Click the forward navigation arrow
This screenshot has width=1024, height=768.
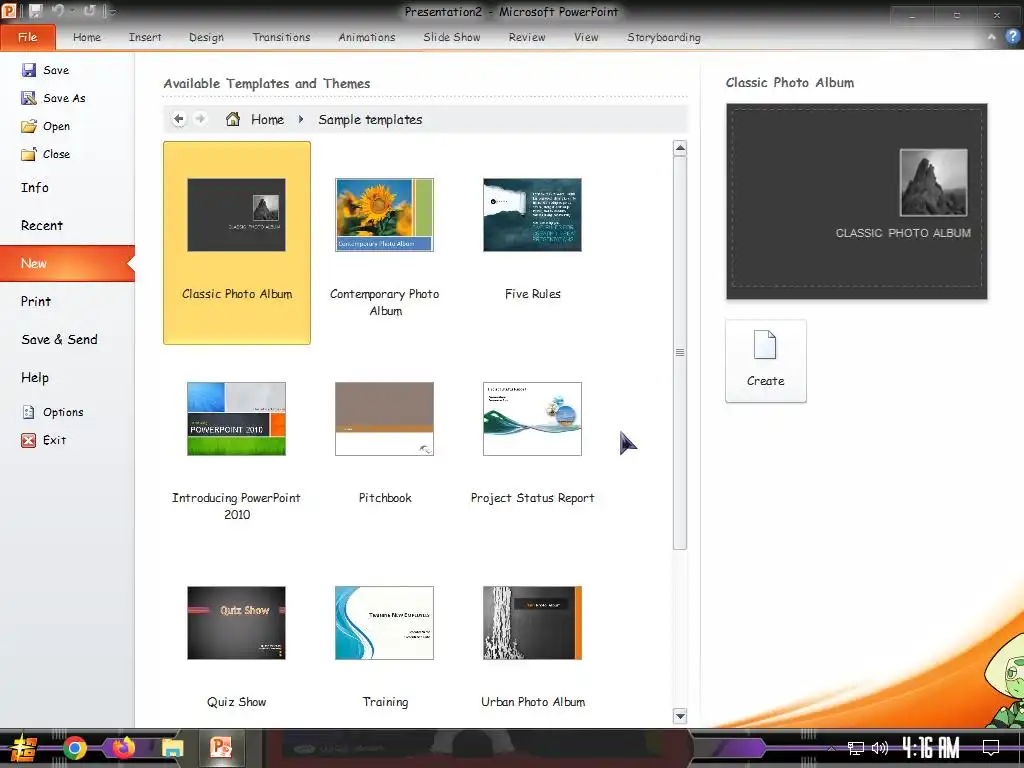click(x=200, y=119)
